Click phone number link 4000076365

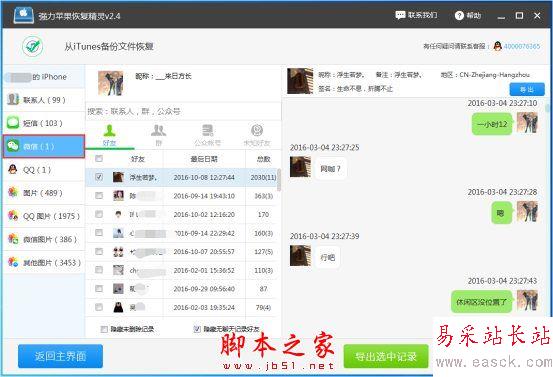[x=522, y=46]
